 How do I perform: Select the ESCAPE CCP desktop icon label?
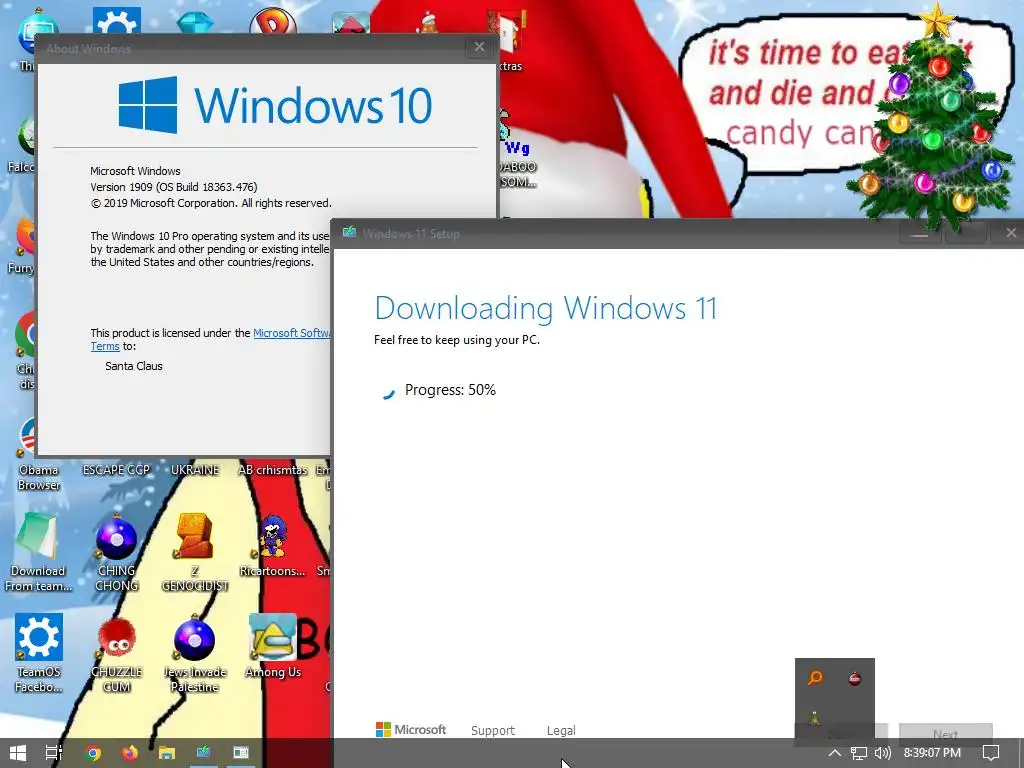coord(116,470)
